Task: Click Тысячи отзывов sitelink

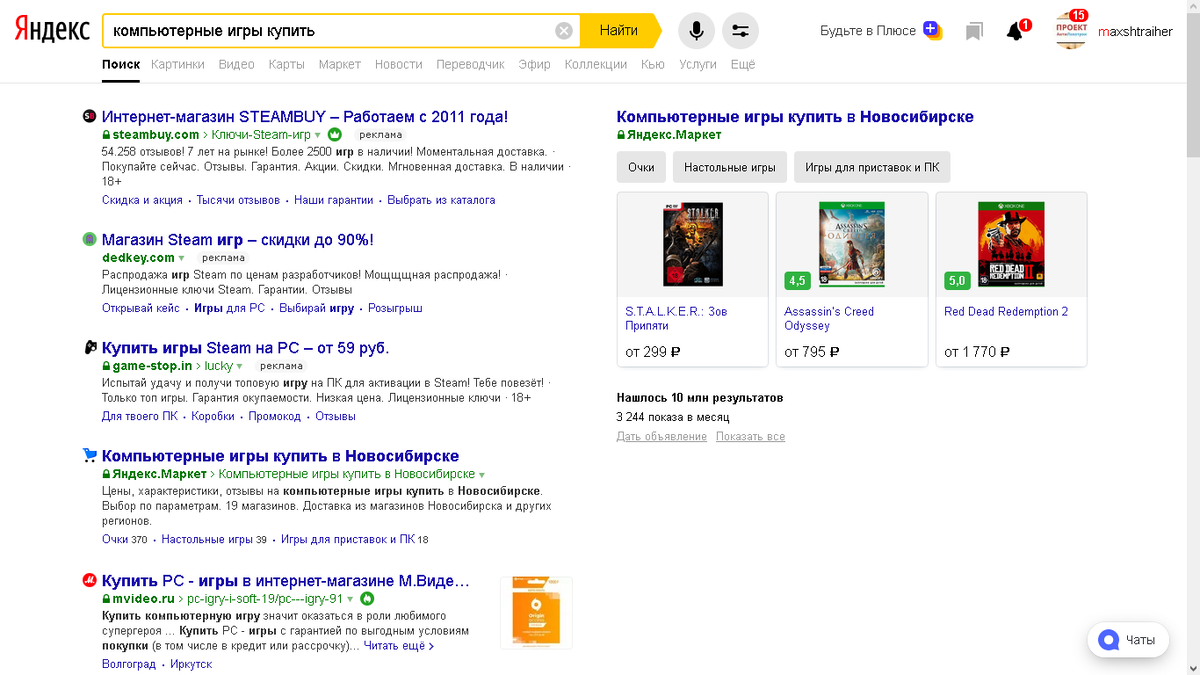Action: click(x=238, y=200)
